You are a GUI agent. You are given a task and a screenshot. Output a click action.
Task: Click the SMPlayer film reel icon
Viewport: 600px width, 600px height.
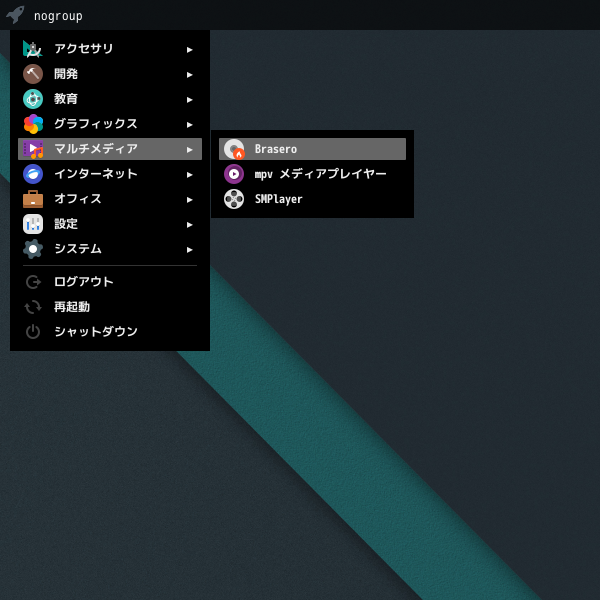[x=234, y=199]
